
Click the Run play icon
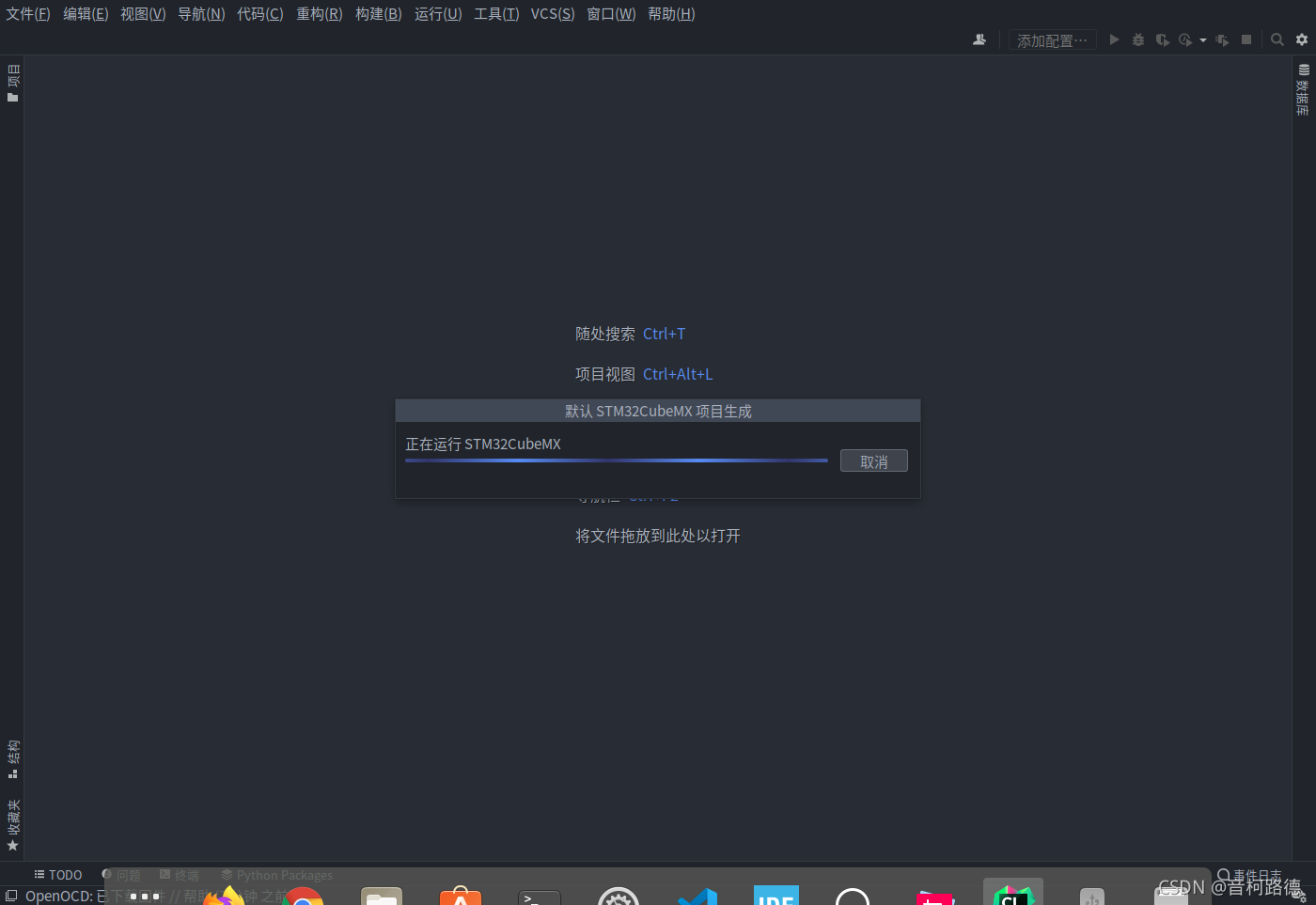(1114, 39)
